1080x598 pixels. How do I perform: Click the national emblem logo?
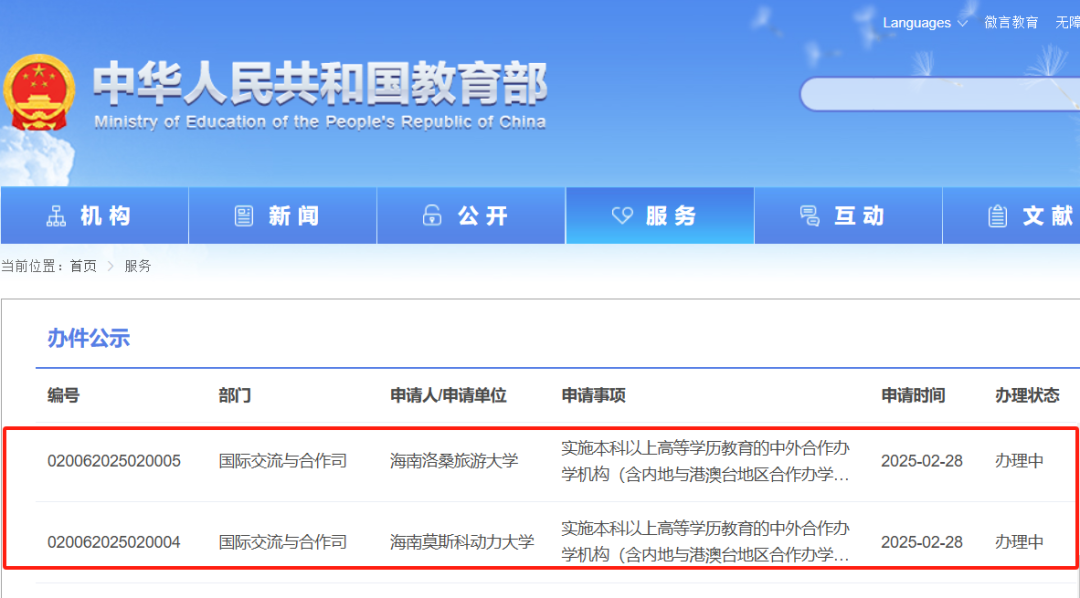point(38,95)
